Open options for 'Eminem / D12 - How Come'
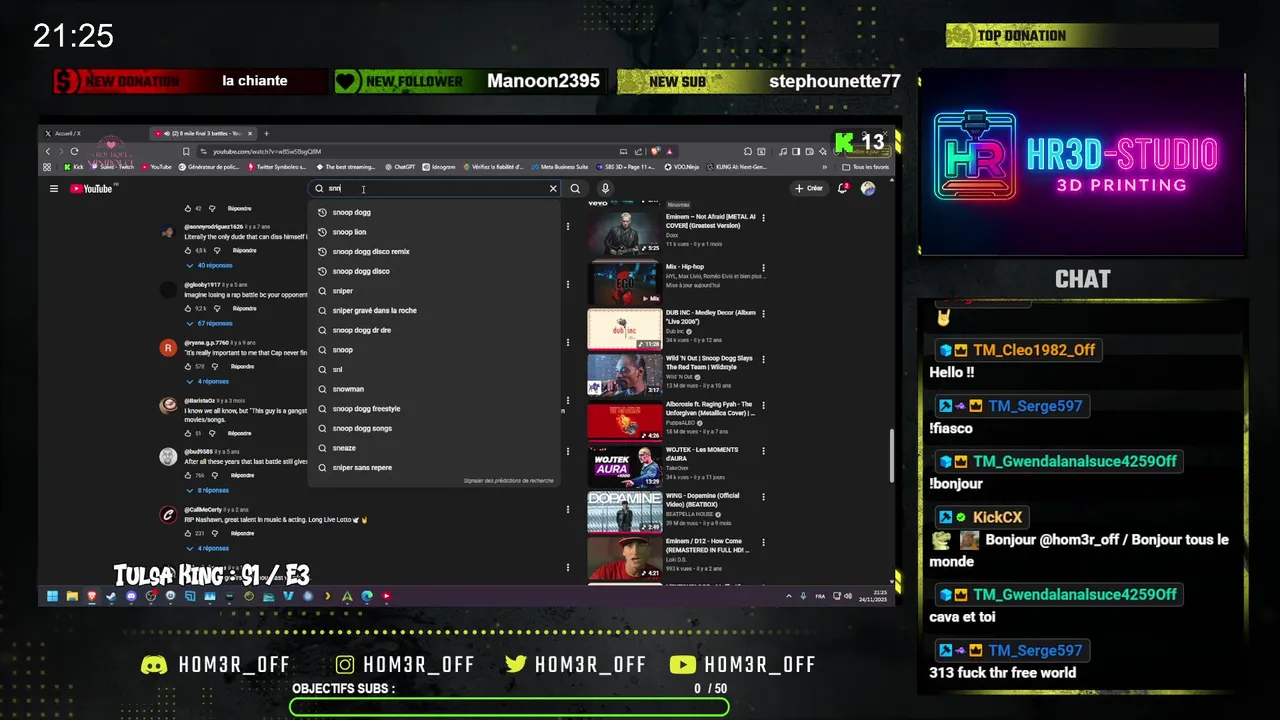1280x720 pixels. pyautogui.click(x=763, y=545)
